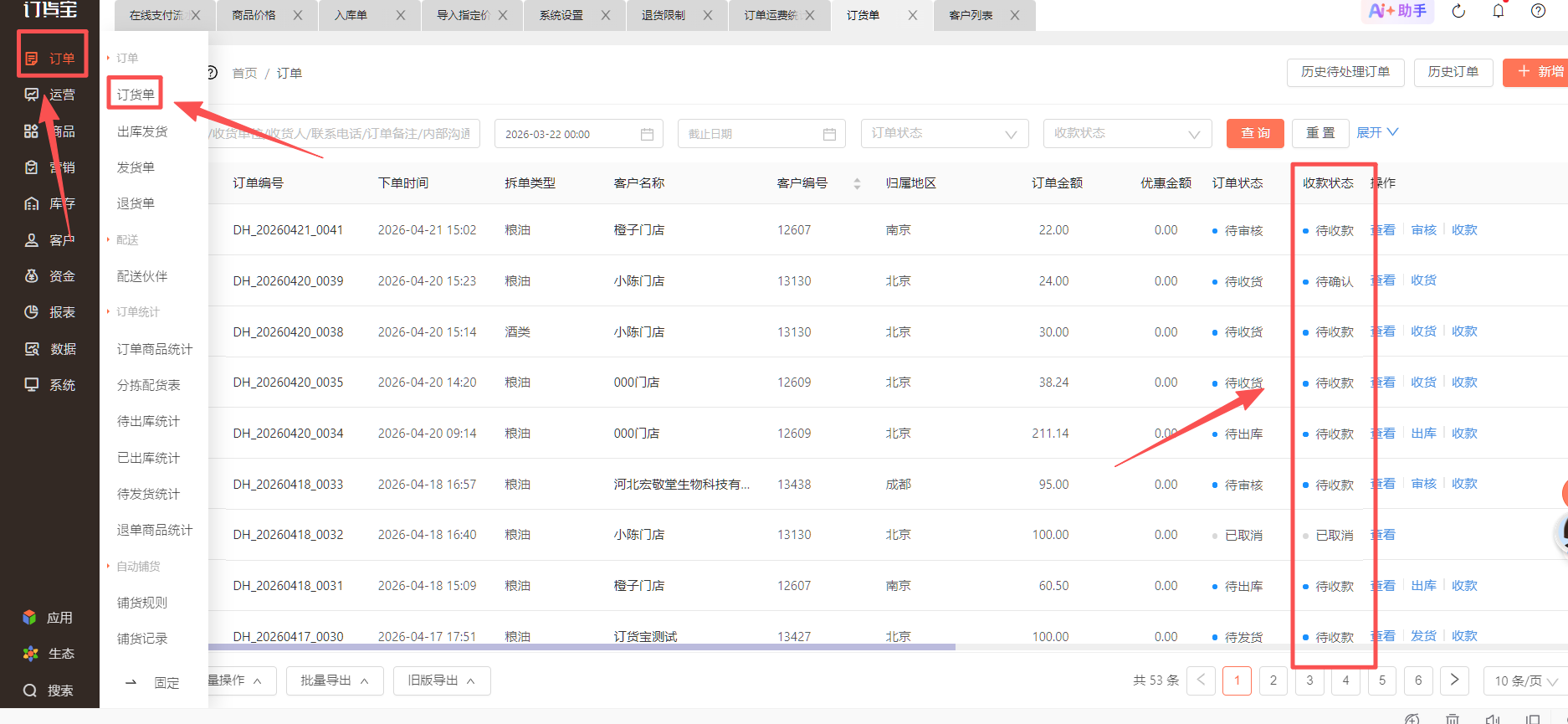Click the 截止日期 end date field
The image size is (1568, 724).
(x=761, y=134)
